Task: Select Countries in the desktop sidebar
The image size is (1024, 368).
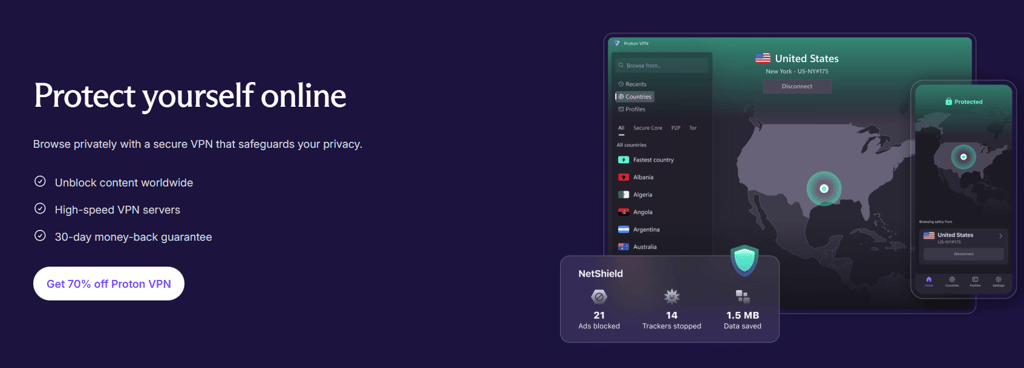Action: 635,97
